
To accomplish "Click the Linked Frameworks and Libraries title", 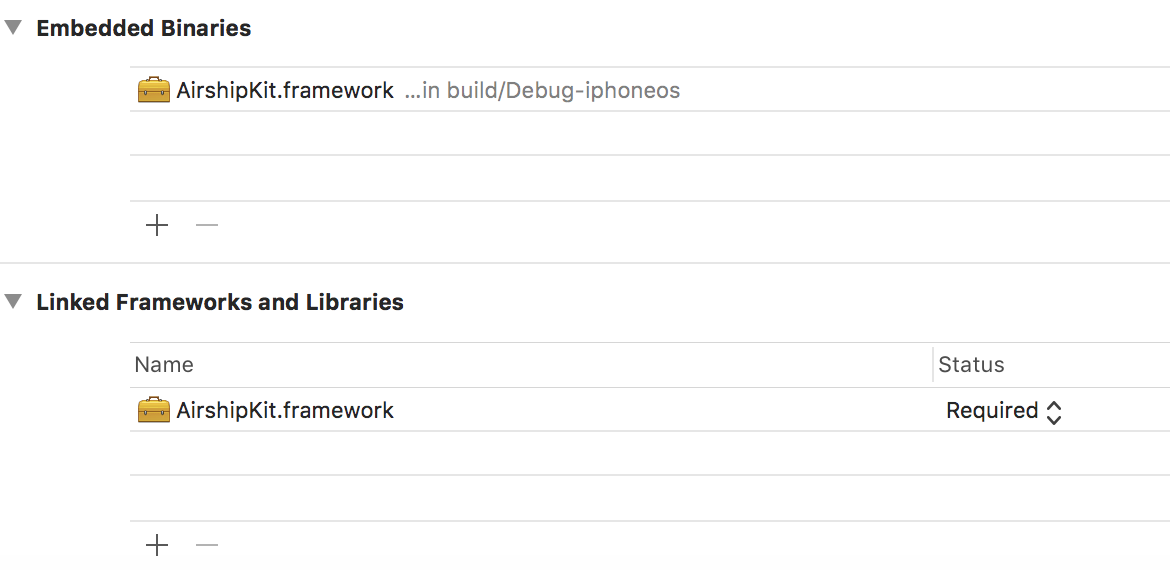I will point(220,302).
